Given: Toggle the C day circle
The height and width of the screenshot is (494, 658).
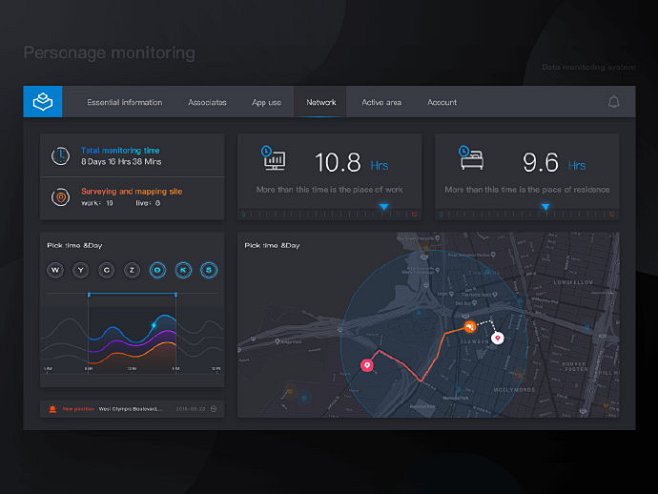Looking at the screenshot, I should coord(106,270).
